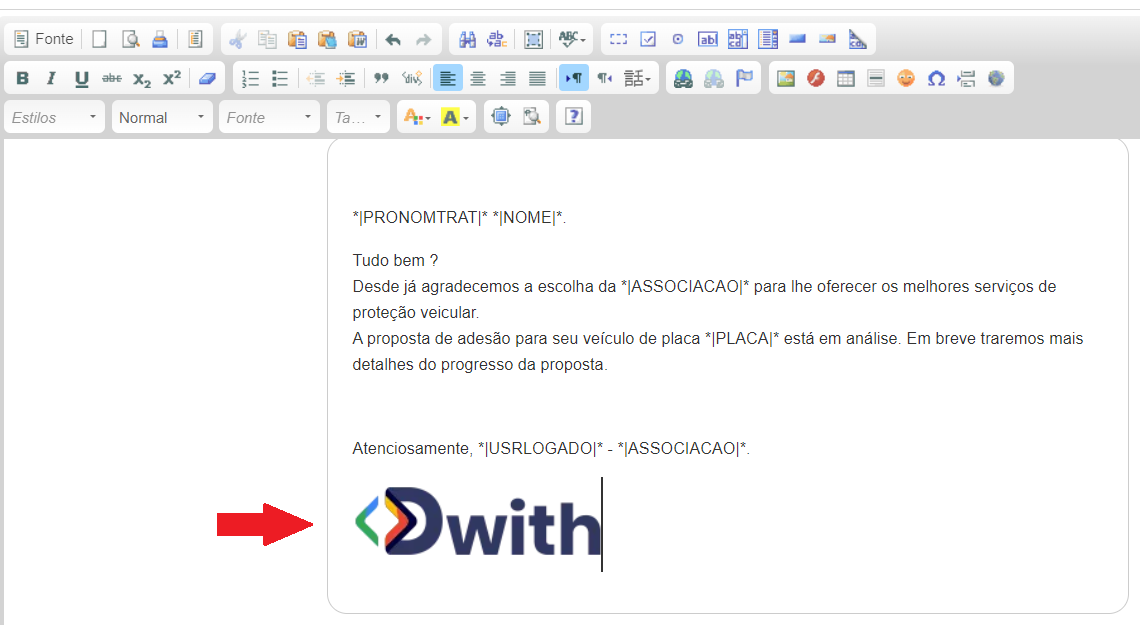Screen dimensions: 1140x625
Task: Toggle strikethrough formatting
Action: [111, 78]
